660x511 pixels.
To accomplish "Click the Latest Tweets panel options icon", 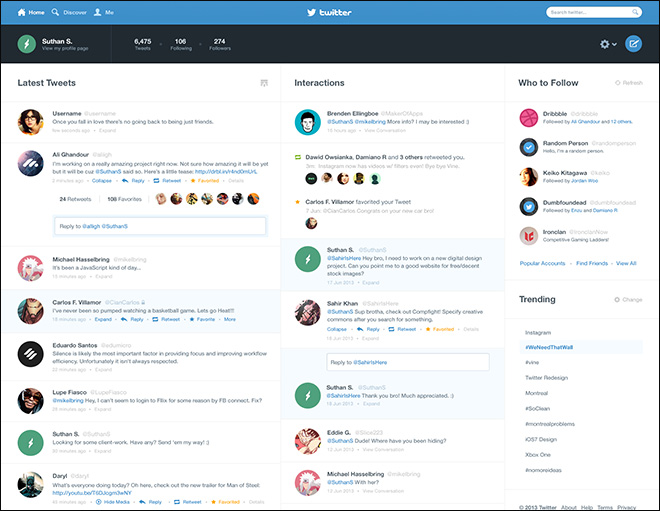I will pos(263,83).
